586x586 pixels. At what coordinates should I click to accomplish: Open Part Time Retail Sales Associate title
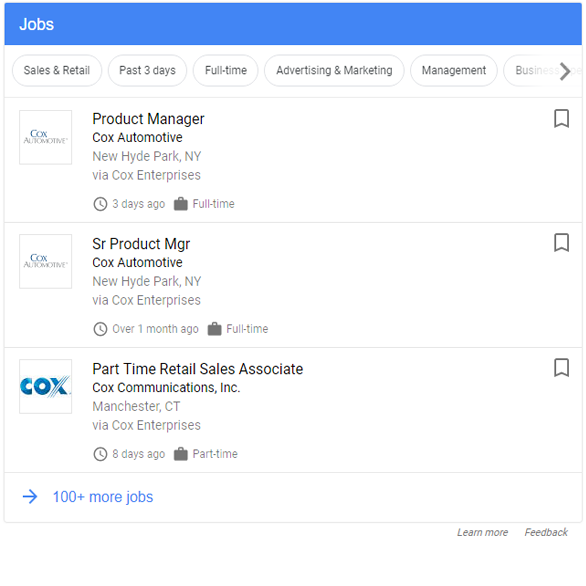coord(198,369)
